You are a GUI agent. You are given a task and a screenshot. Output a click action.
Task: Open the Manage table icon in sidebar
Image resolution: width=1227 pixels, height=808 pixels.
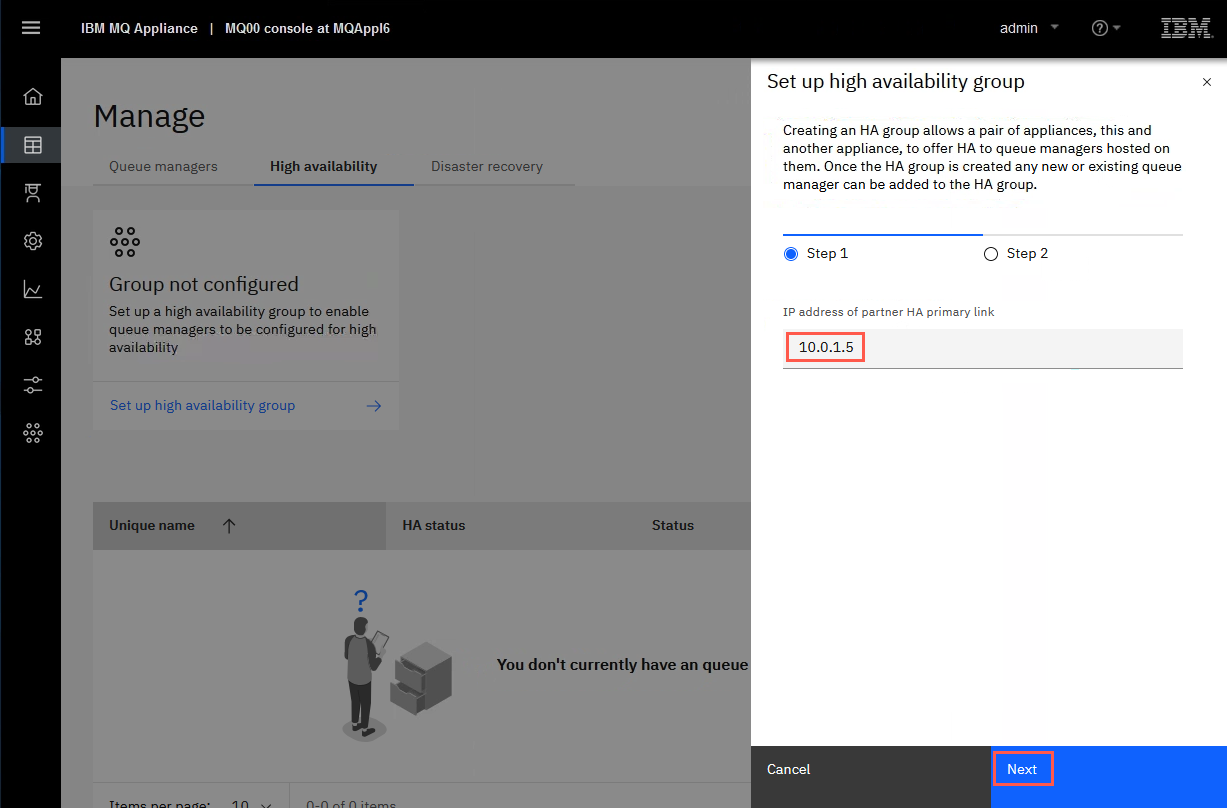pos(33,145)
